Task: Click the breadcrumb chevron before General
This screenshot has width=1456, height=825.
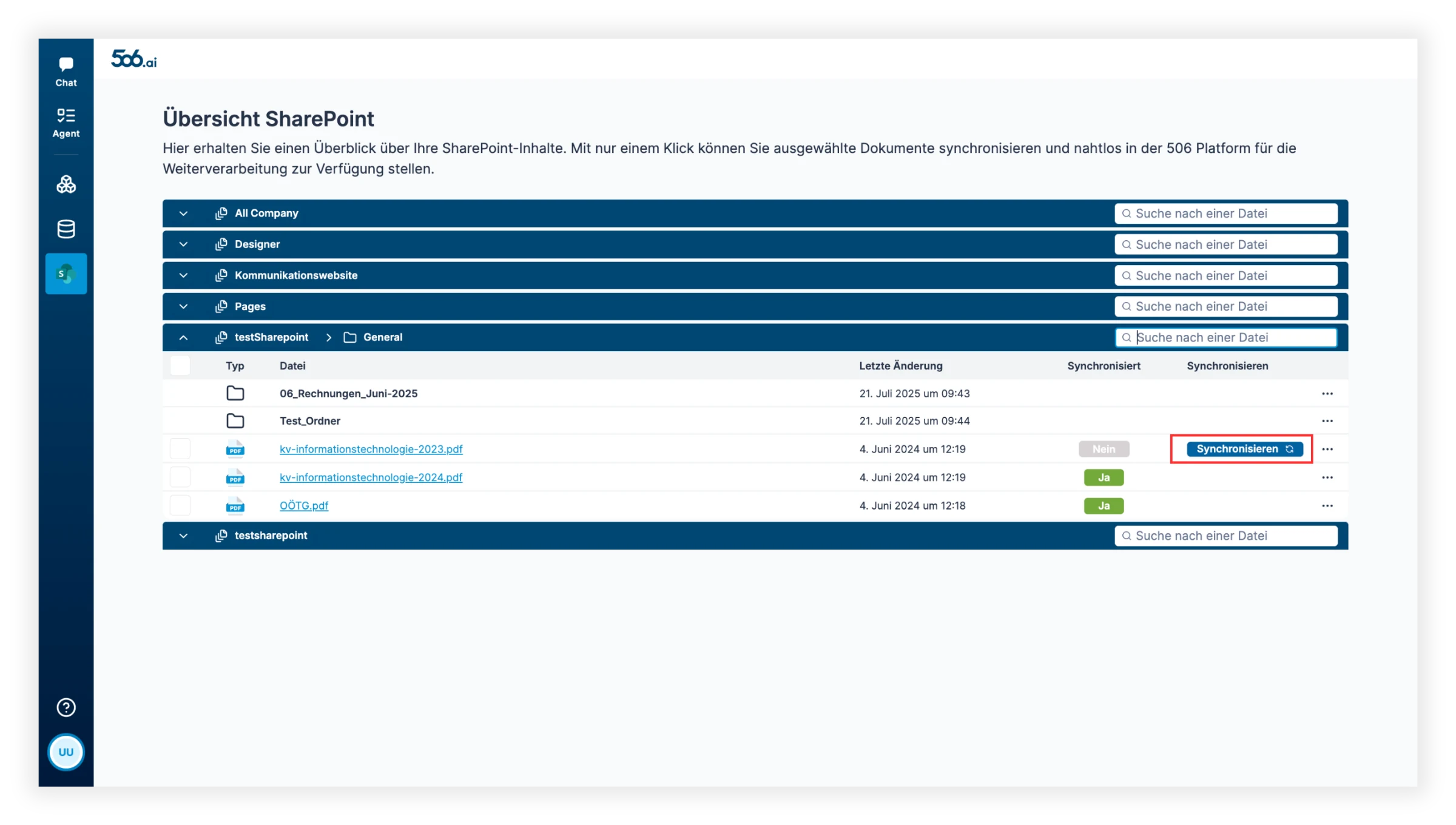Action: tap(329, 337)
